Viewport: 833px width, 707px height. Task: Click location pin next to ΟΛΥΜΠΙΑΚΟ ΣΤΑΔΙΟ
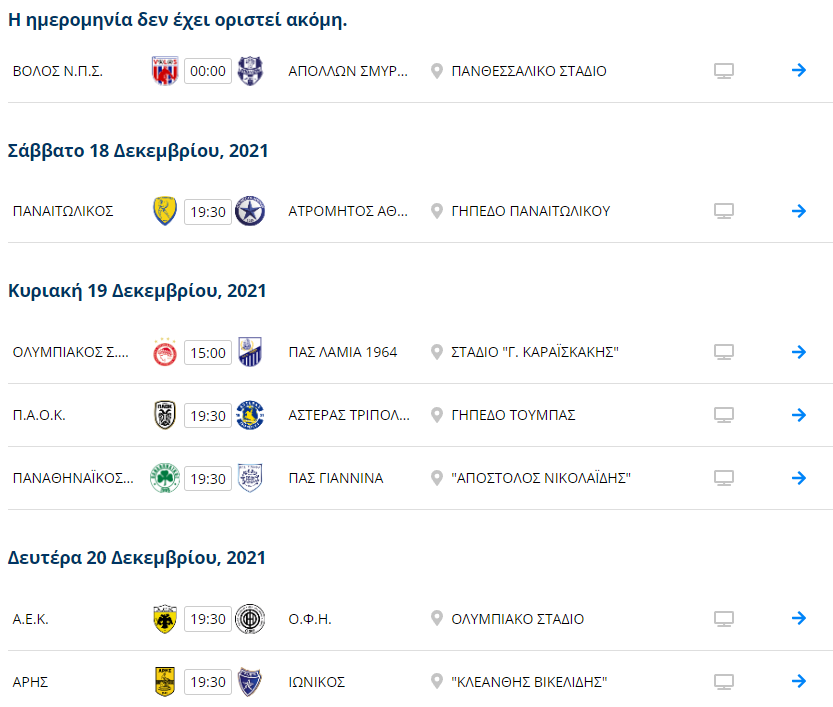click(436, 619)
